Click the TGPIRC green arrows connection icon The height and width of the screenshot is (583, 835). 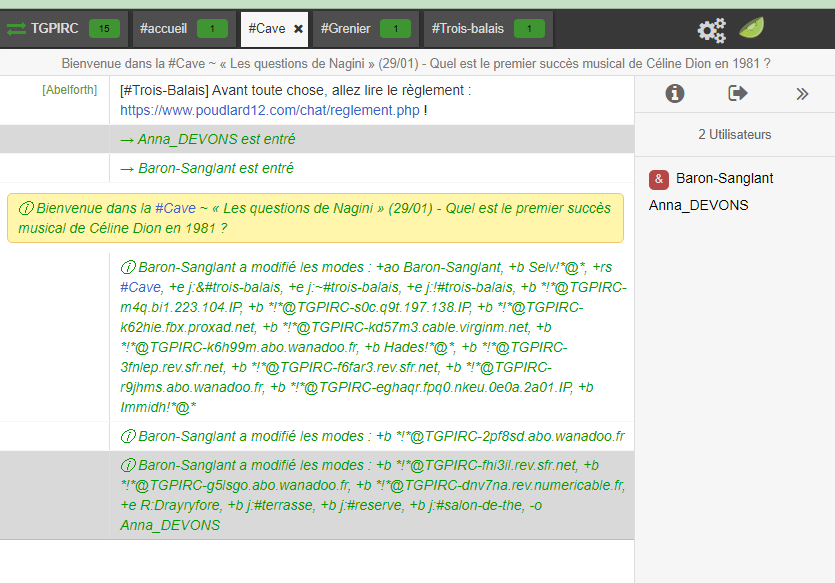tap(16, 29)
